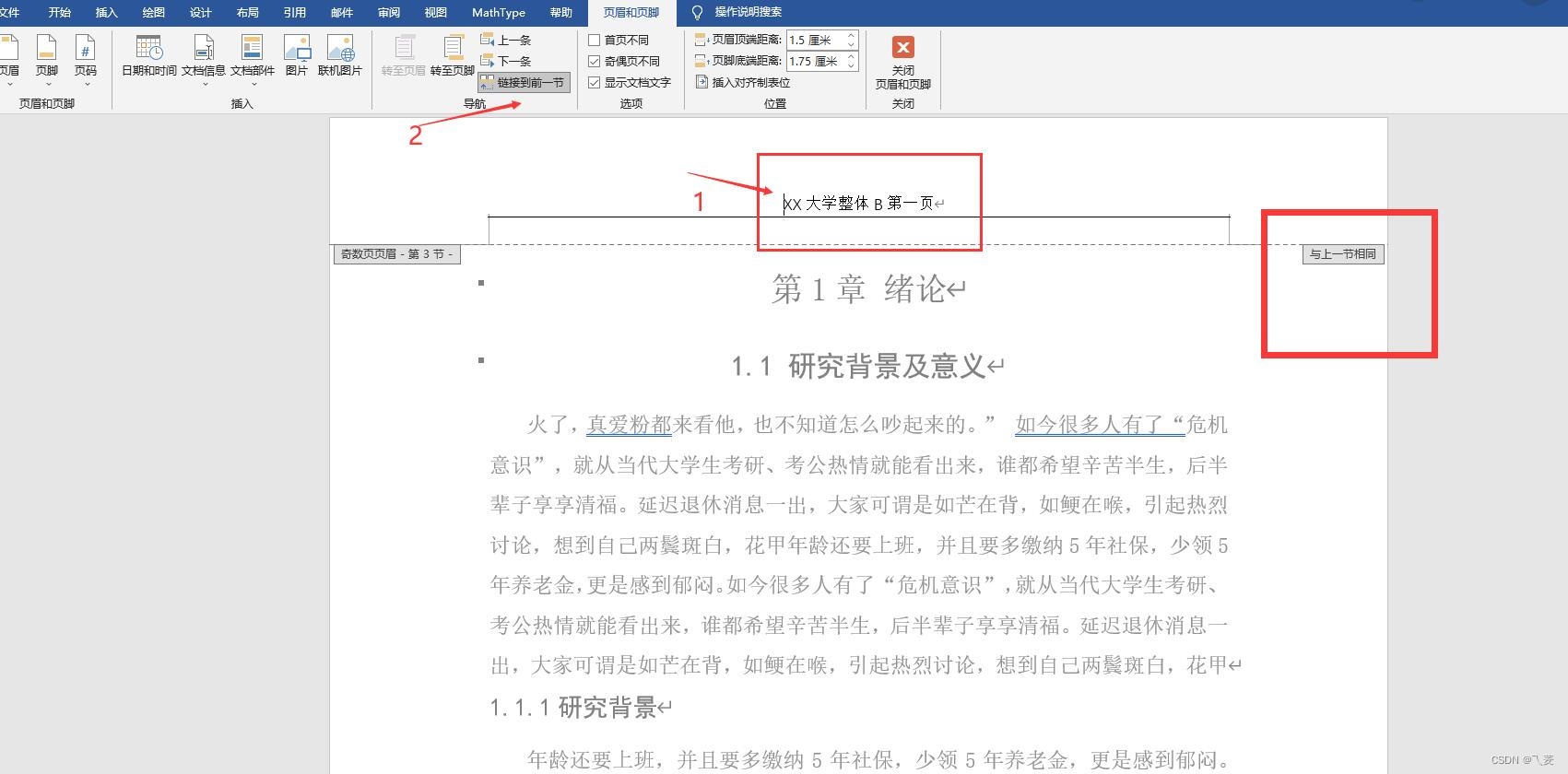Open the 页眉 (Header) gallery
Viewport: 1568px width, 774px height.
point(9,60)
